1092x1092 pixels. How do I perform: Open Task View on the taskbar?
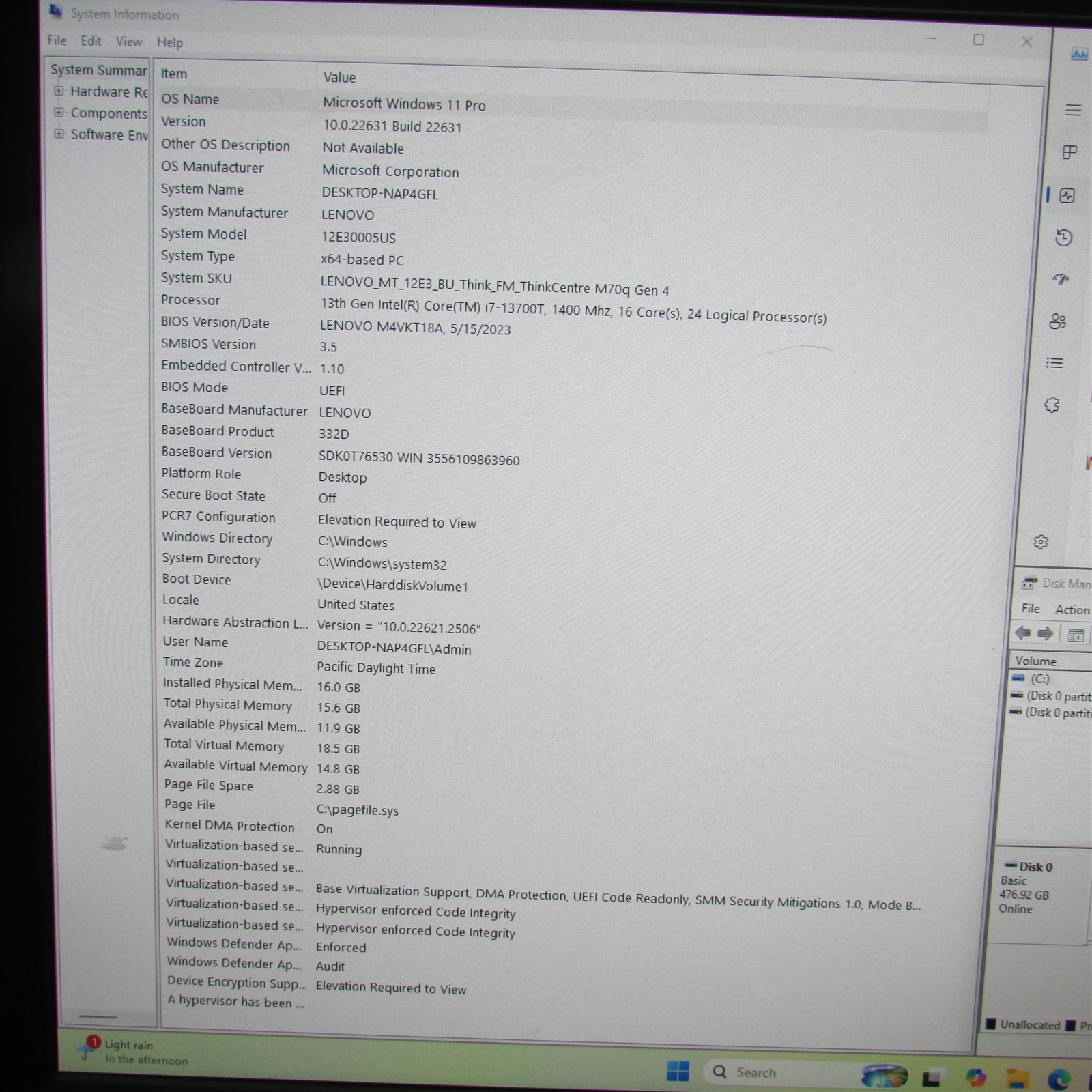point(932,1078)
